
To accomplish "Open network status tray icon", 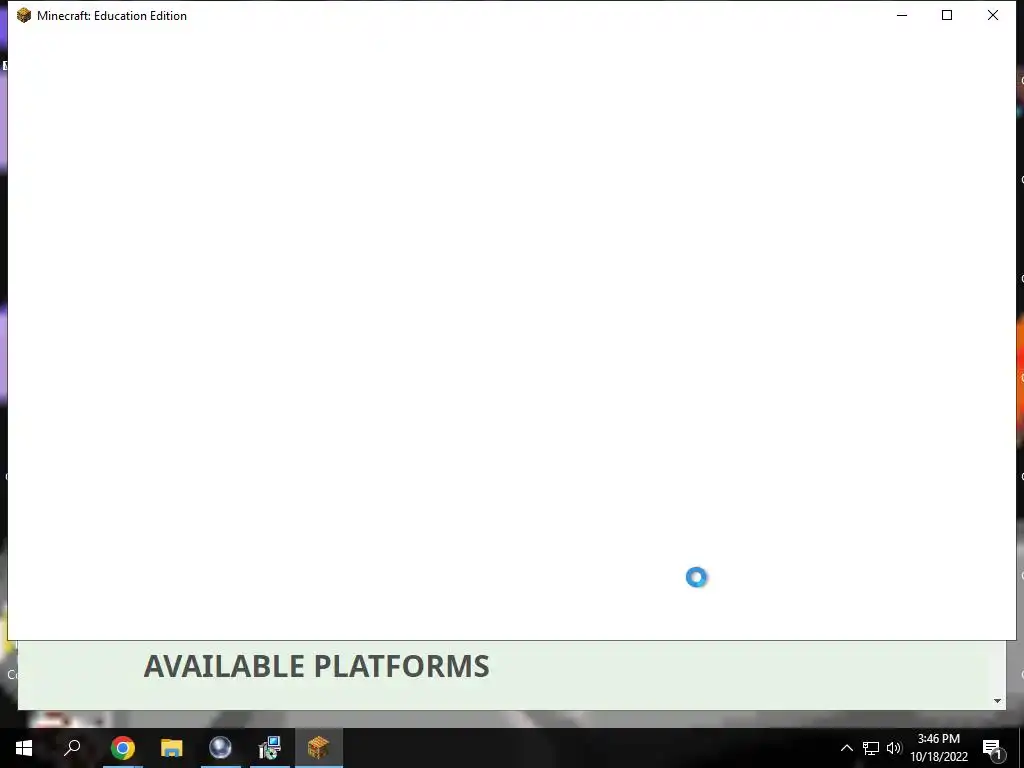I will point(871,748).
